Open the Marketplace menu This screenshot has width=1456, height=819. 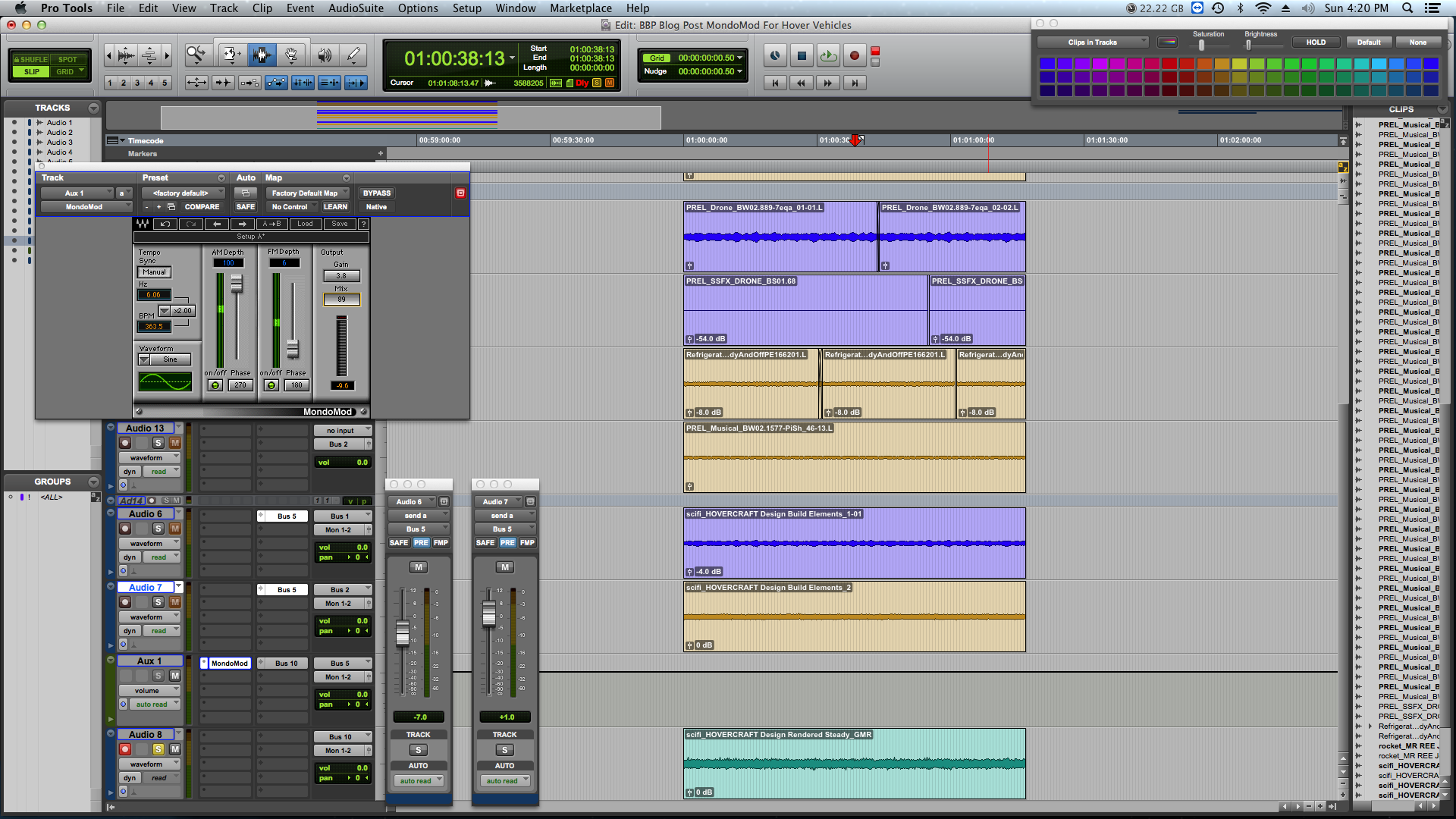(x=581, y=8)
